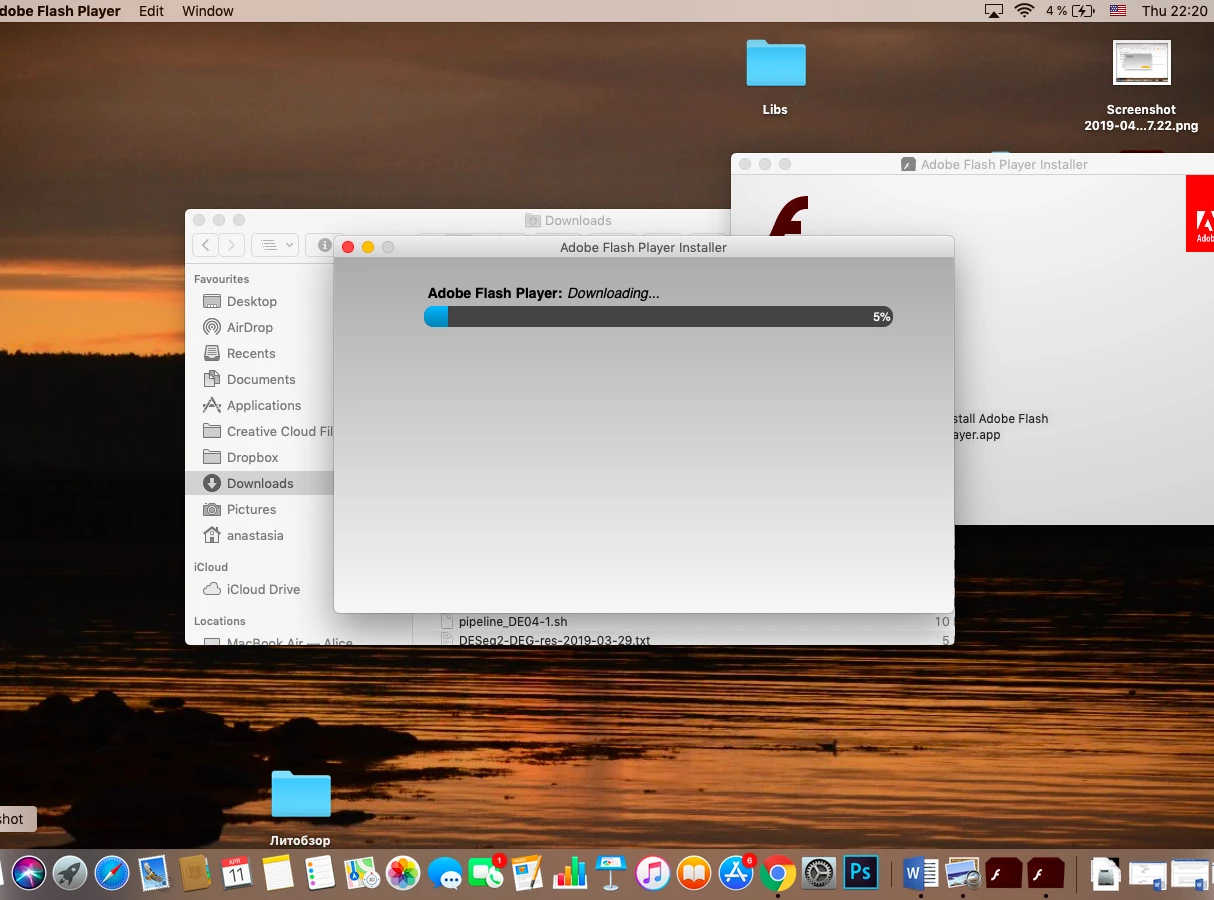Open Reminders in the Dock
The image size is (1214, 900).
pyautogui.click(x=319, y=873)
